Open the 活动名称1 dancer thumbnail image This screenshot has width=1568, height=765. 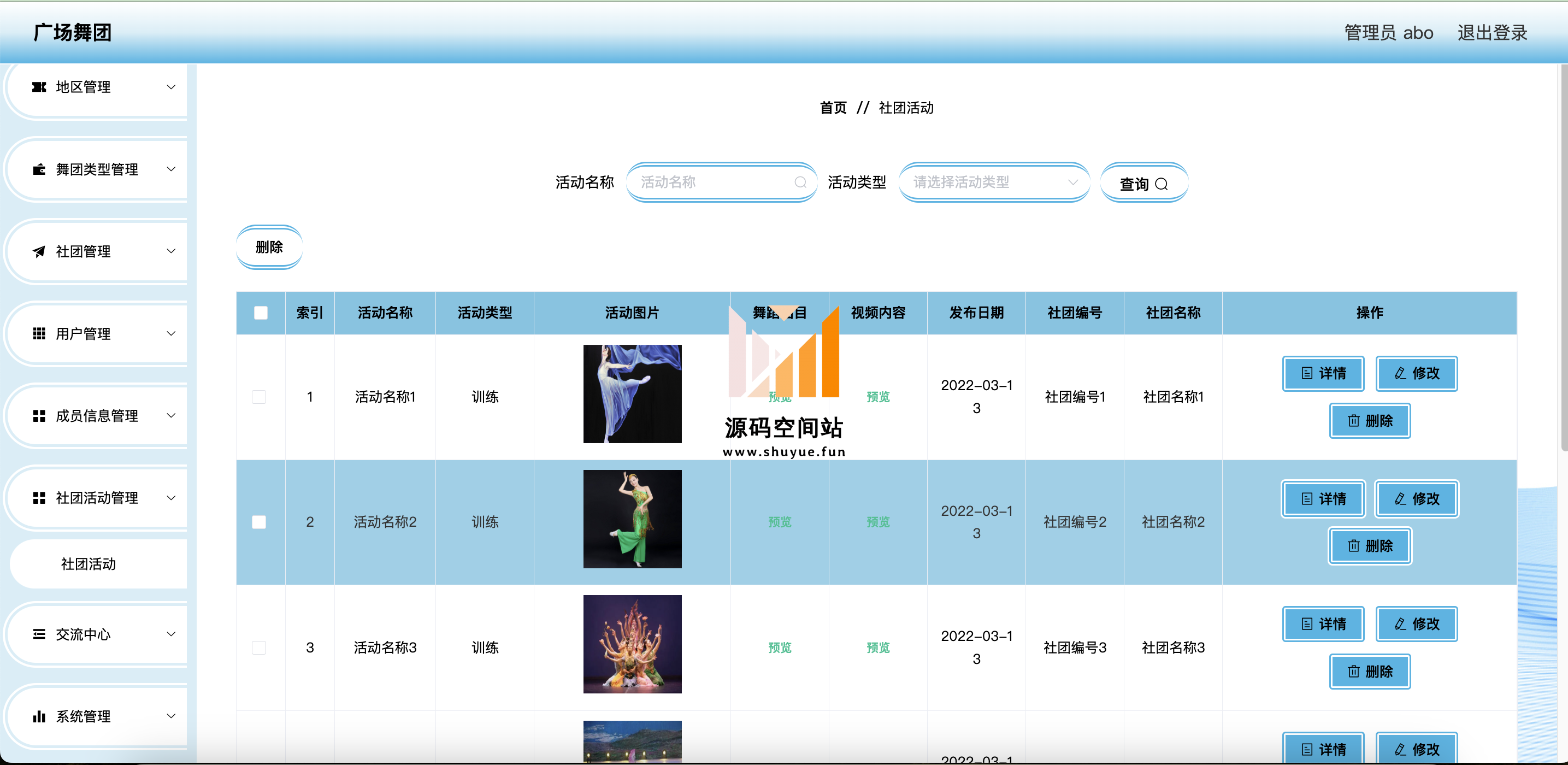tap(633, 394)
